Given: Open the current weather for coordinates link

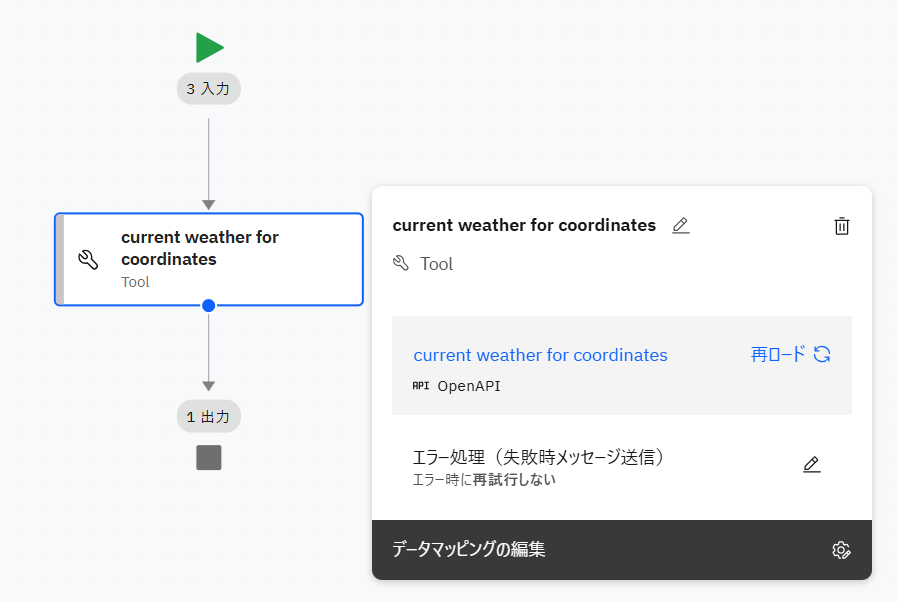Looking at the screenshot, I should (x=540, y=355).
